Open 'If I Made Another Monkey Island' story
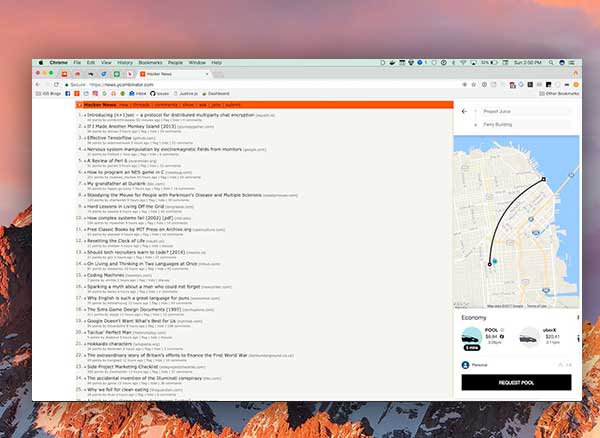Viewport: 600px width, 438px height. (x=132, y=126)
